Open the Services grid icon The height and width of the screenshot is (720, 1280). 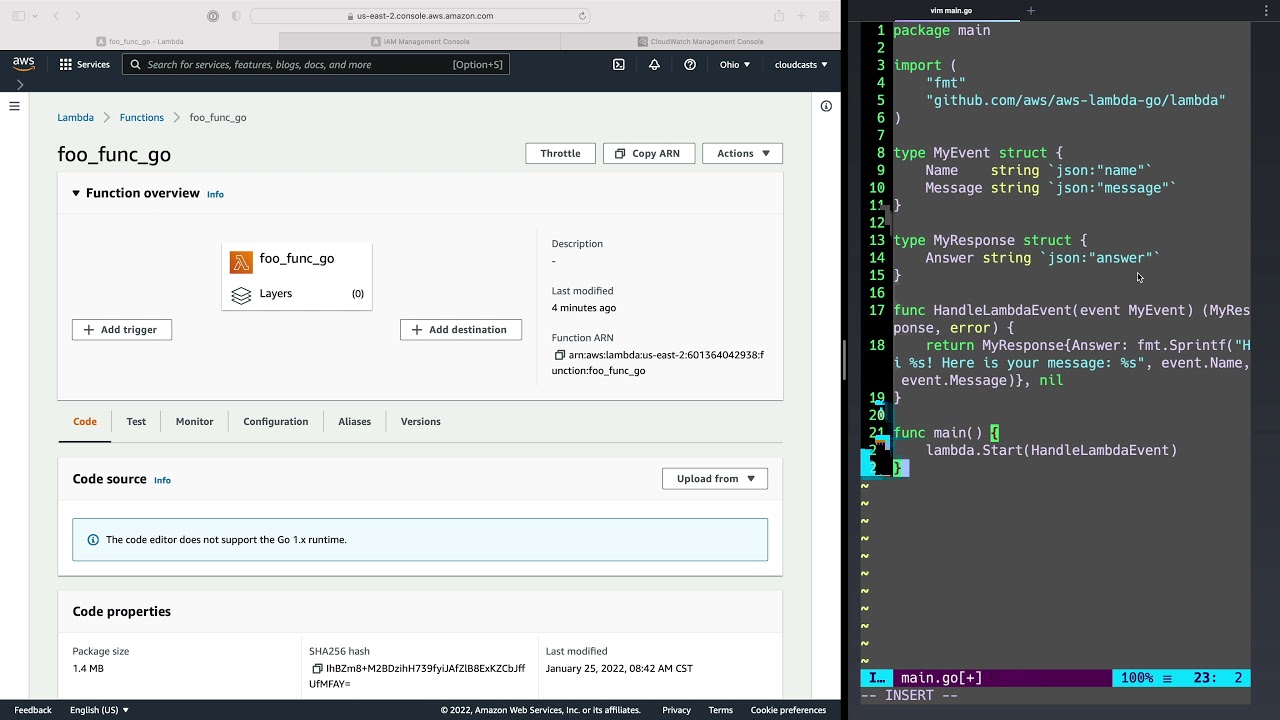coord(66,64)
